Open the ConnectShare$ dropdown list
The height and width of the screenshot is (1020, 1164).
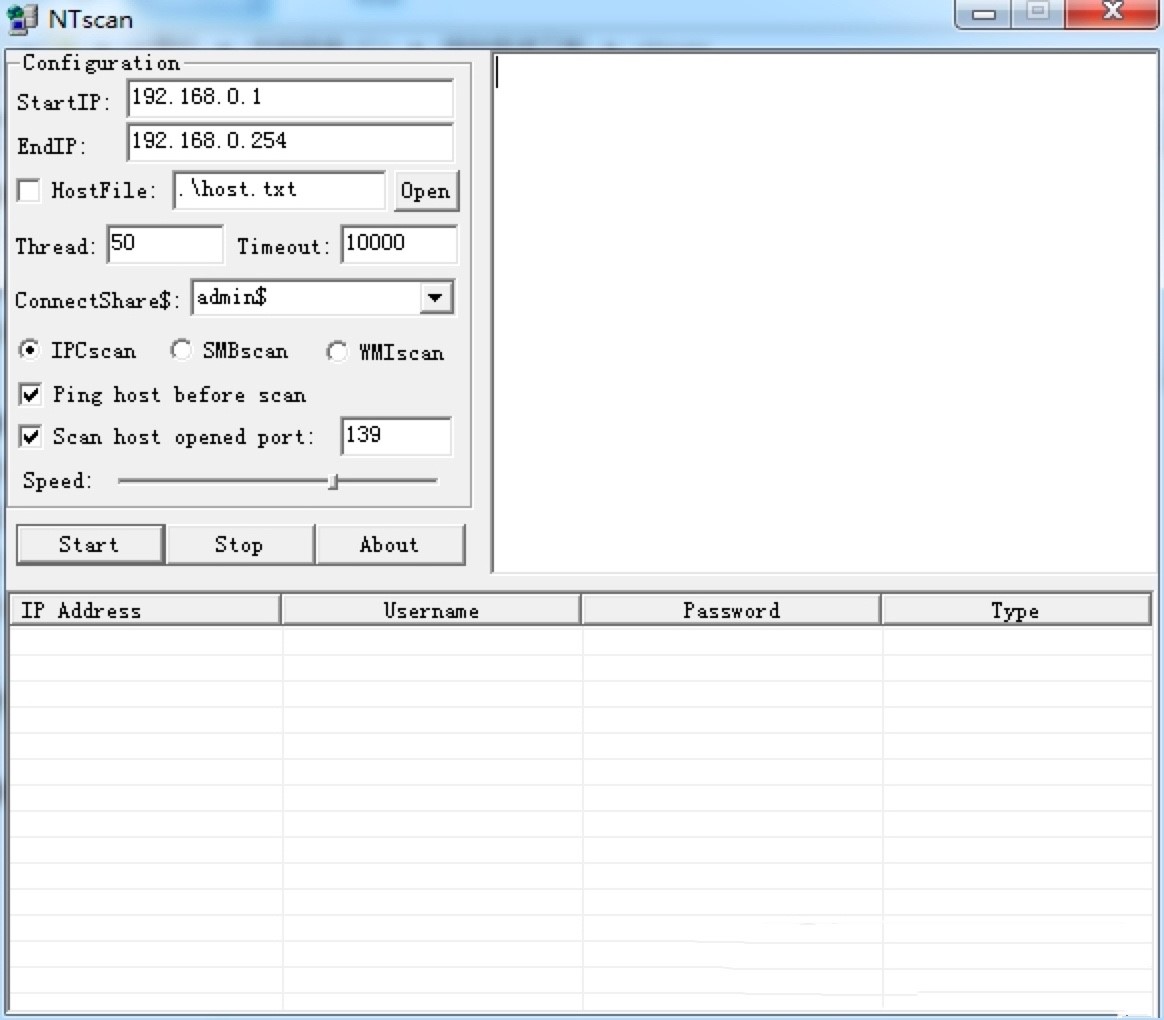click(x=436, y=297)
